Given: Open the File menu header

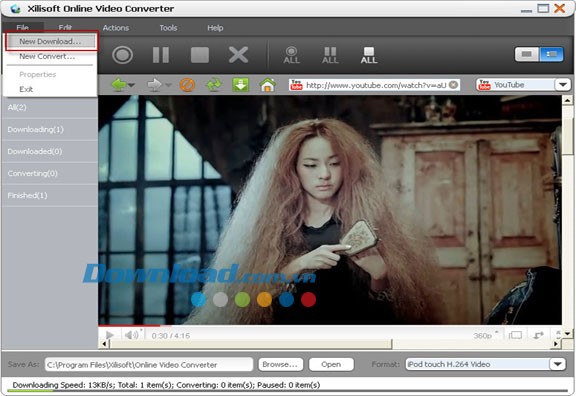Looking at the screenshot, I should [x=22, y=28].
